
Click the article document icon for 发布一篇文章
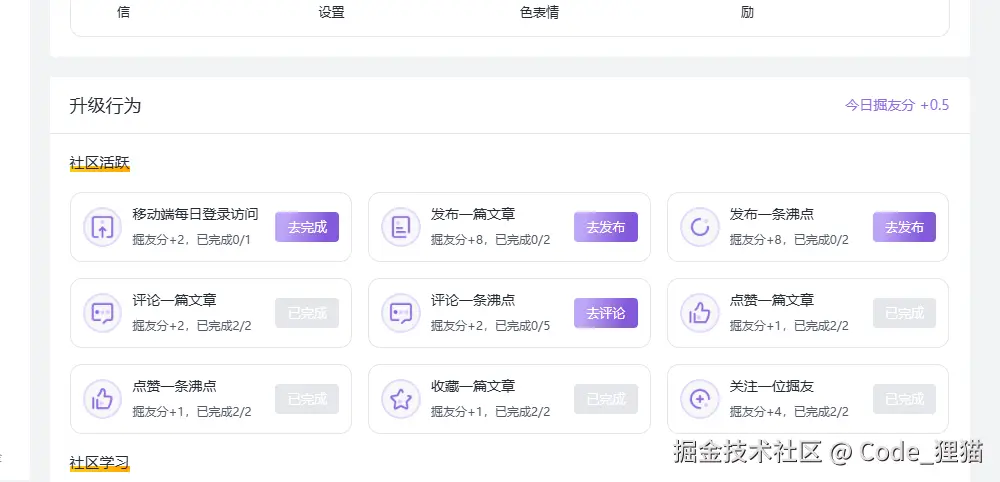(x=401, y=227)
